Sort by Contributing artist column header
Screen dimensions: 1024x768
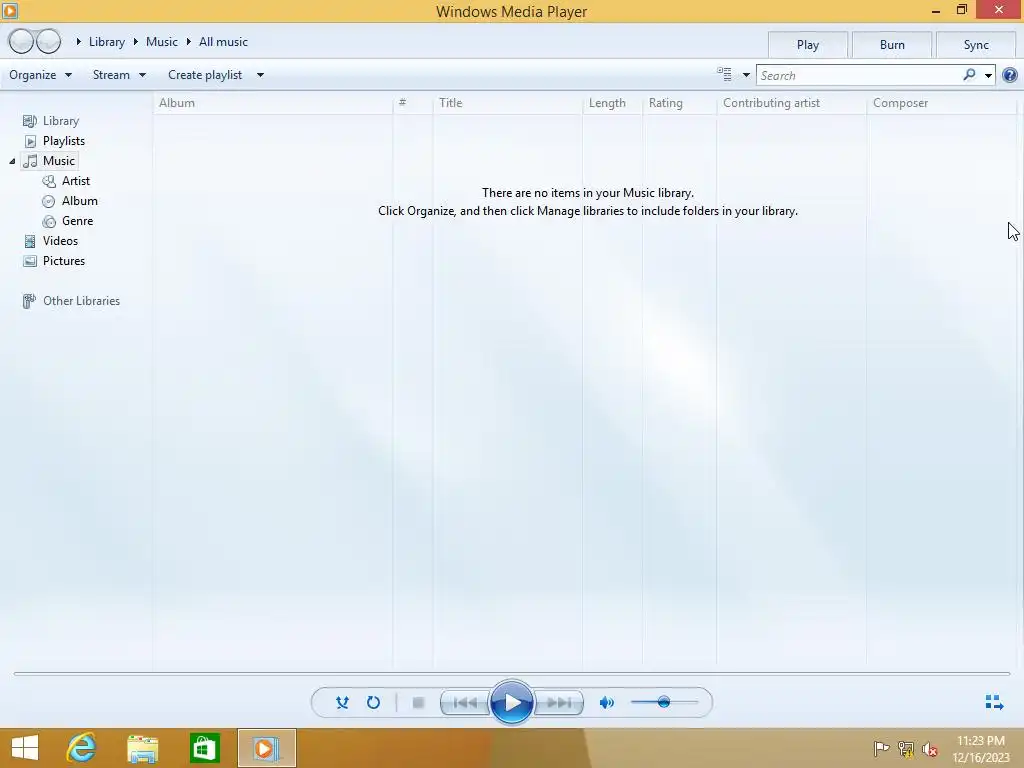click(x=792, y=103)
